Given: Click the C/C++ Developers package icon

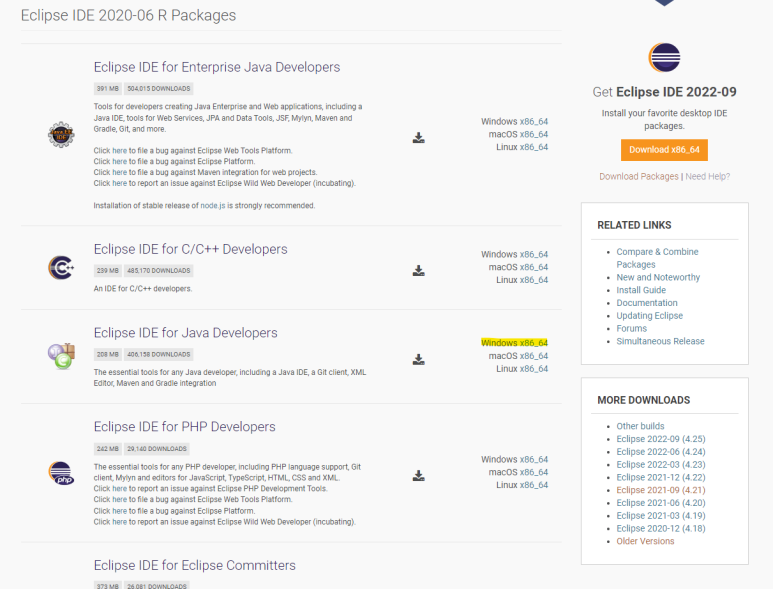Looking at the screenshot, I should 61,268.
